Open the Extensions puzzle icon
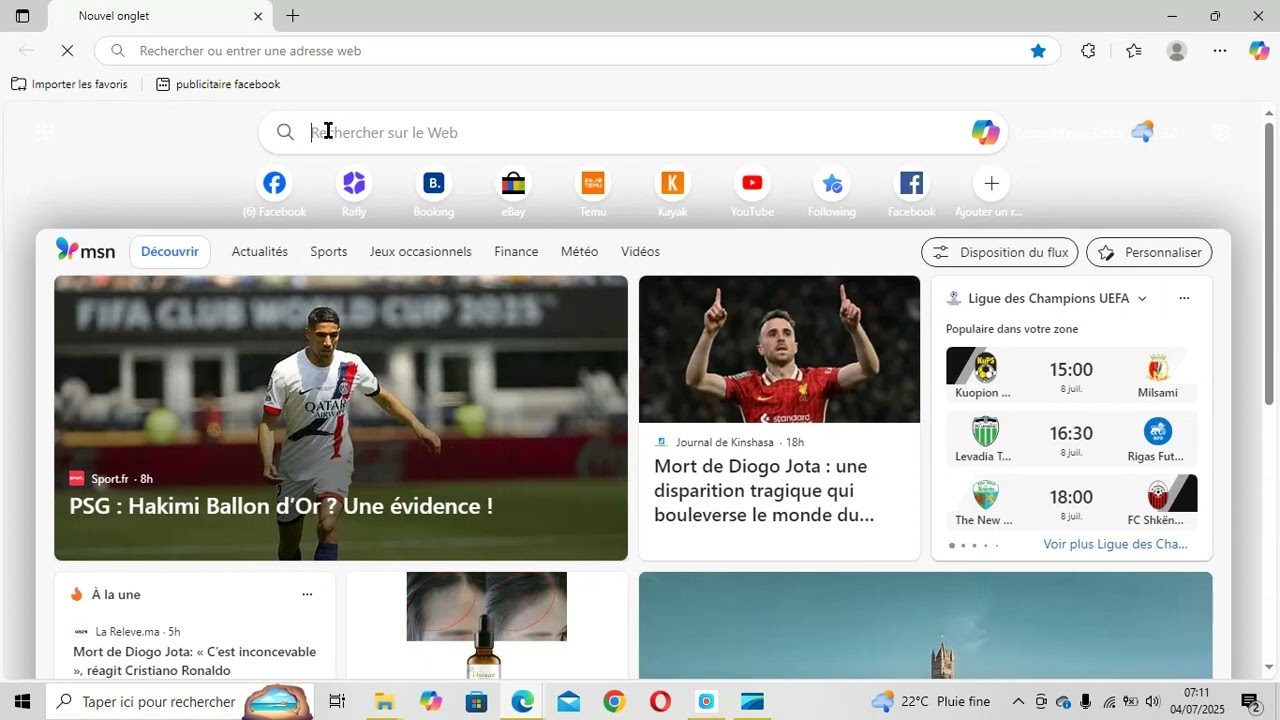Screen dimensions: 1280x720 [x=1088, y=51]
